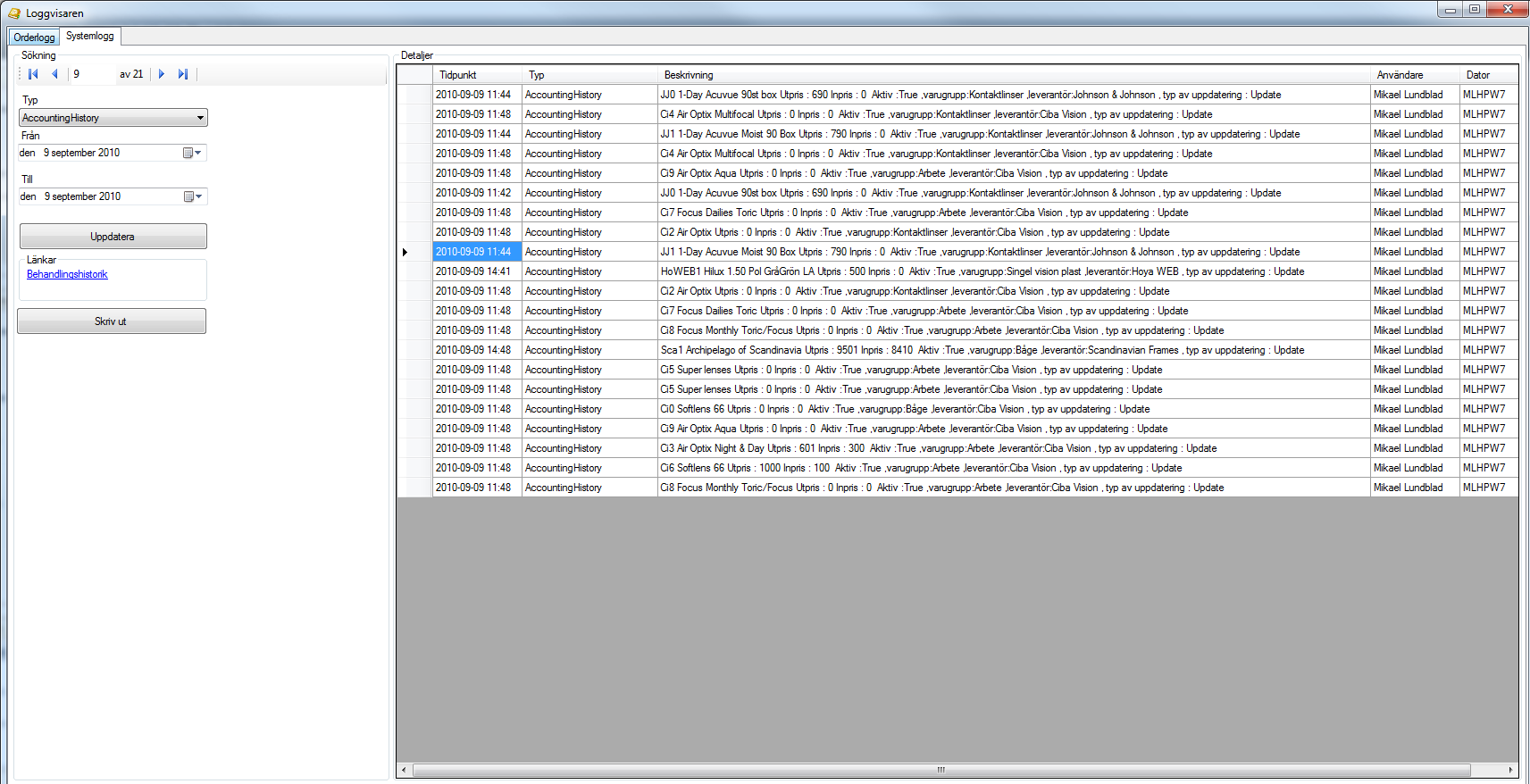
Task: Click the scrollbar right arrow
Action: [1510, 770]
